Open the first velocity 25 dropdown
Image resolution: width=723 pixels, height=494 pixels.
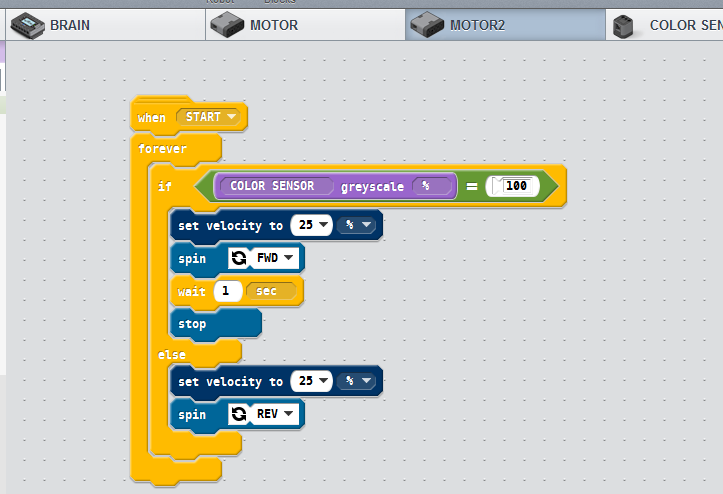(312, 225)
